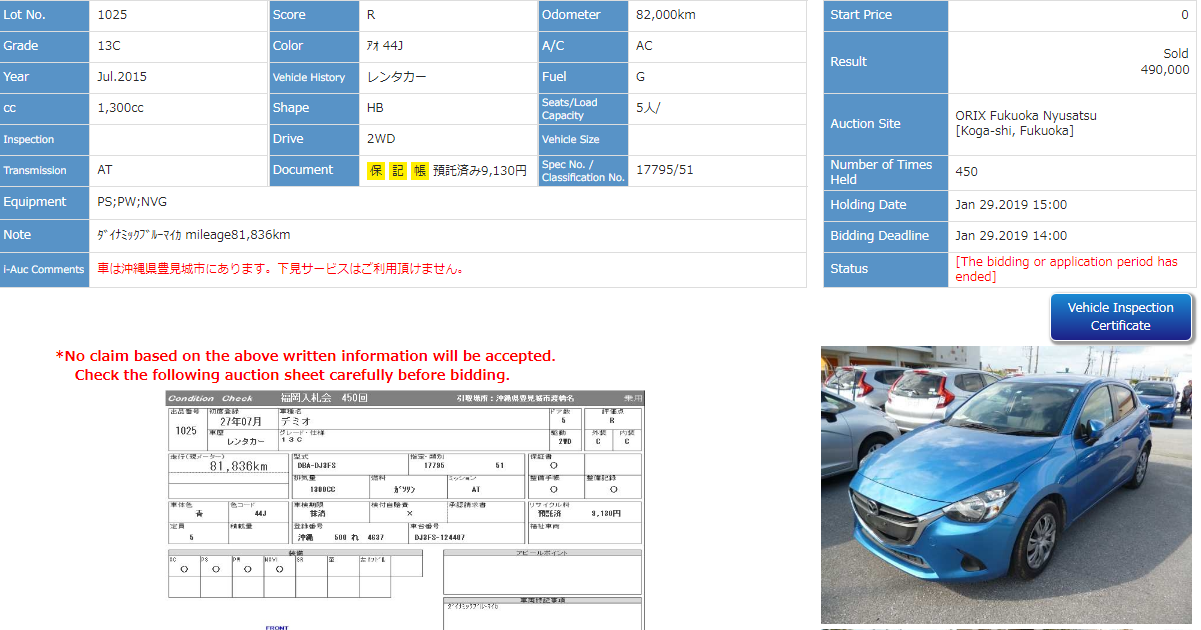Click the yellow 記 badge in Document row
The image size is (1201, 630).
398,171
